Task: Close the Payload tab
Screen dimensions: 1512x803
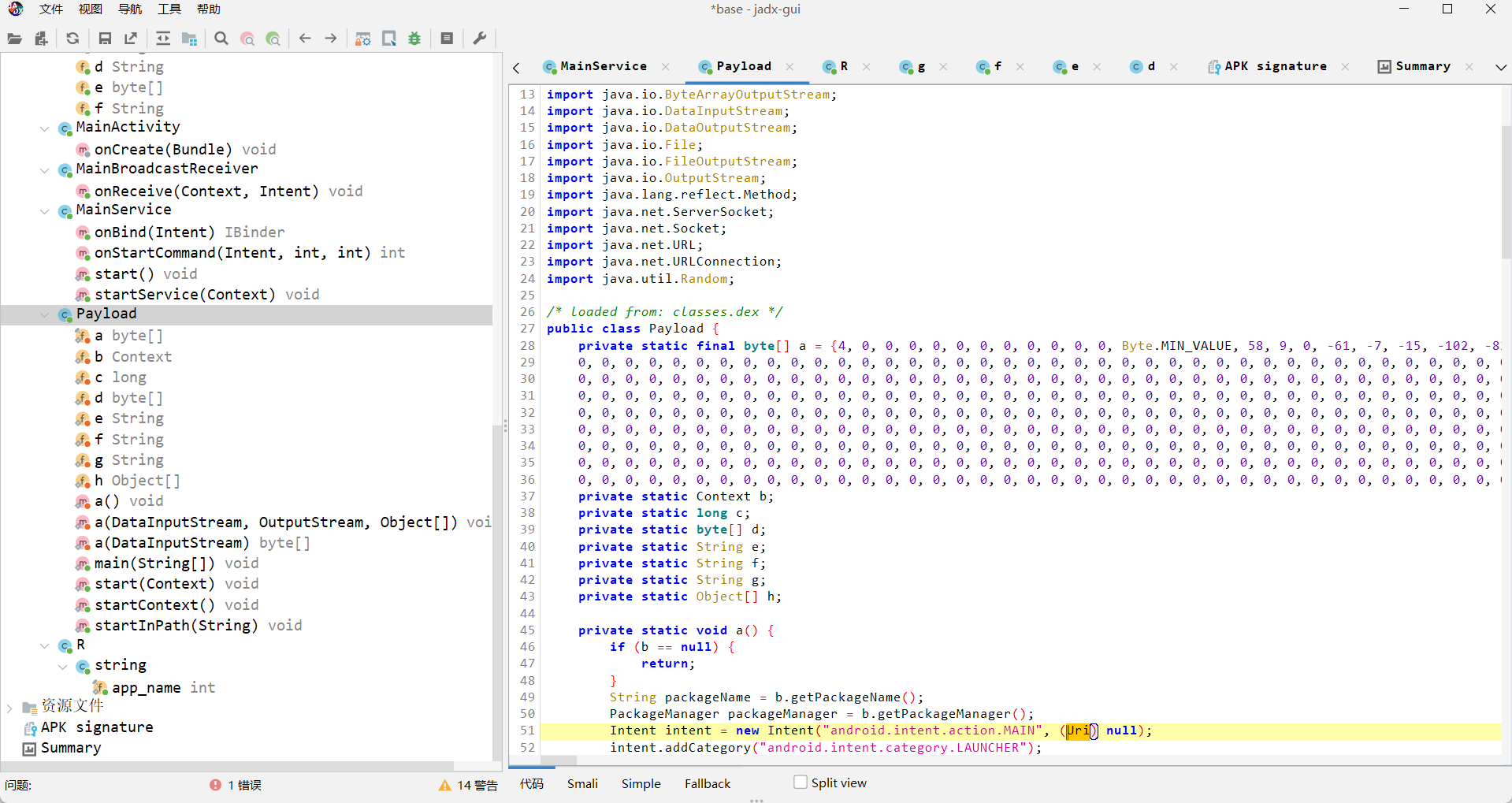Action: (x=790, y=67)
